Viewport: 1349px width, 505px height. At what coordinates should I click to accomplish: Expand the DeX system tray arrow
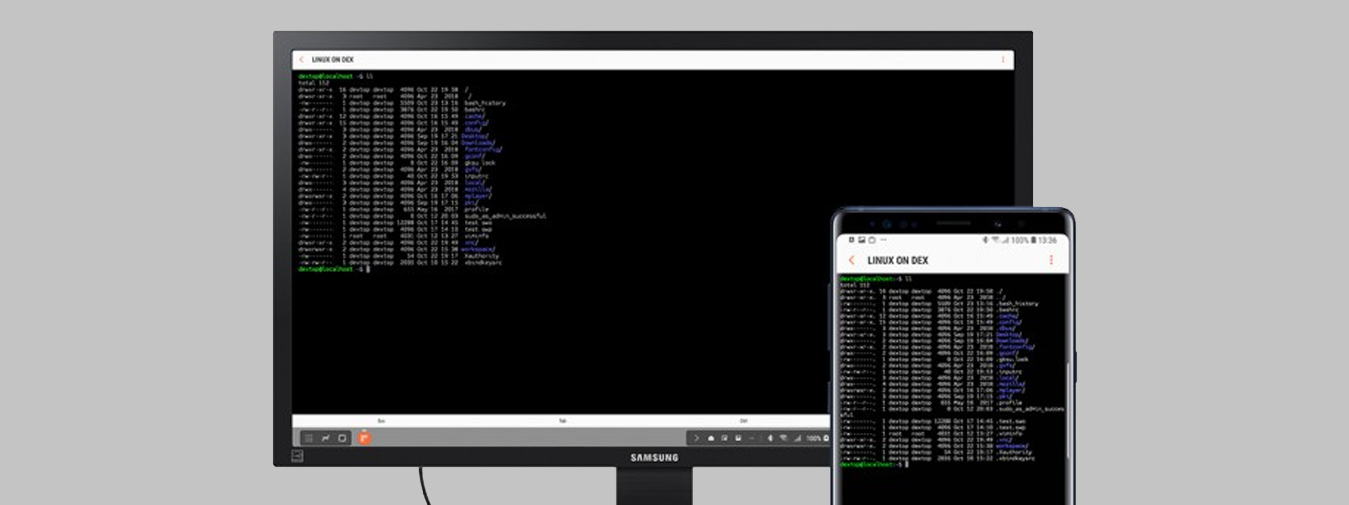tap(697, 438)
